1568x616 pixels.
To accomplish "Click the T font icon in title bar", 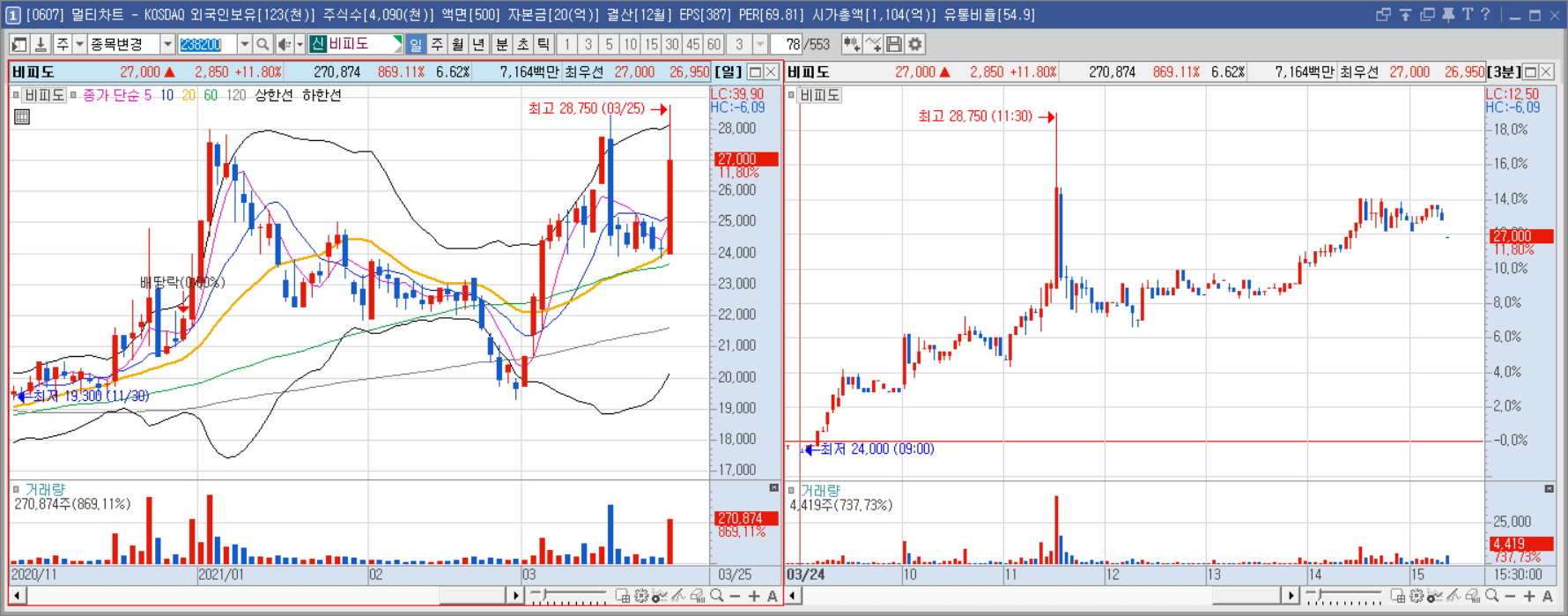I will point(1467,15).
